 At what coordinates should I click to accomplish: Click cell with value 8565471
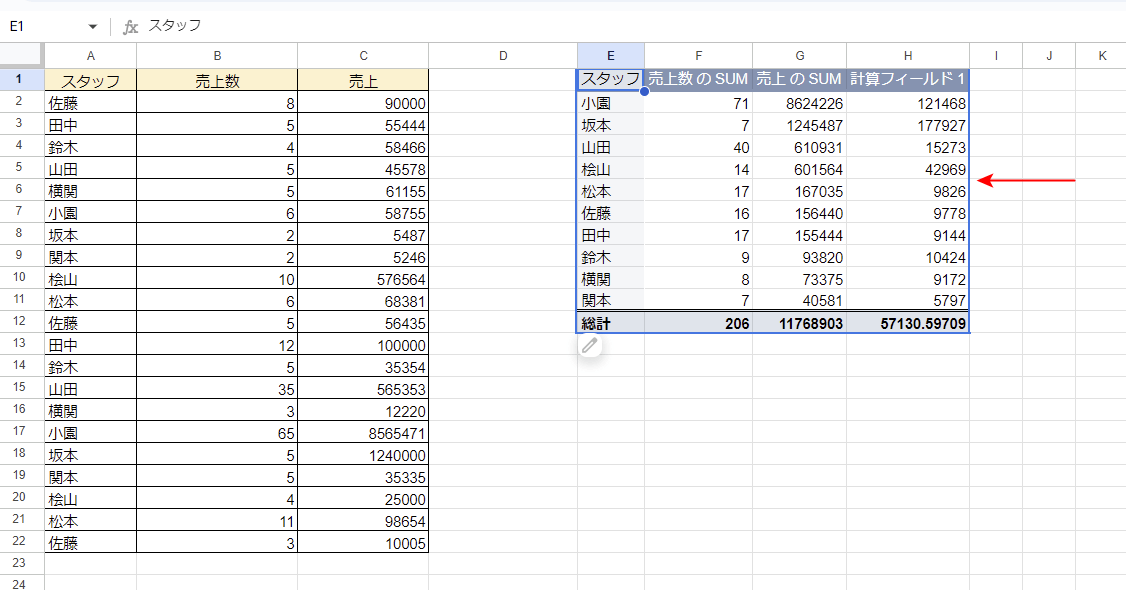point(362,433)
